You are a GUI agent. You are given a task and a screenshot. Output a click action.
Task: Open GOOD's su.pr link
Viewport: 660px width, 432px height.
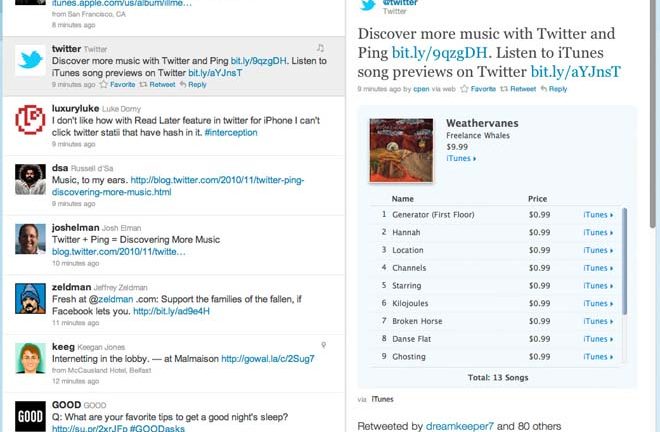click(x=89, y=428)
